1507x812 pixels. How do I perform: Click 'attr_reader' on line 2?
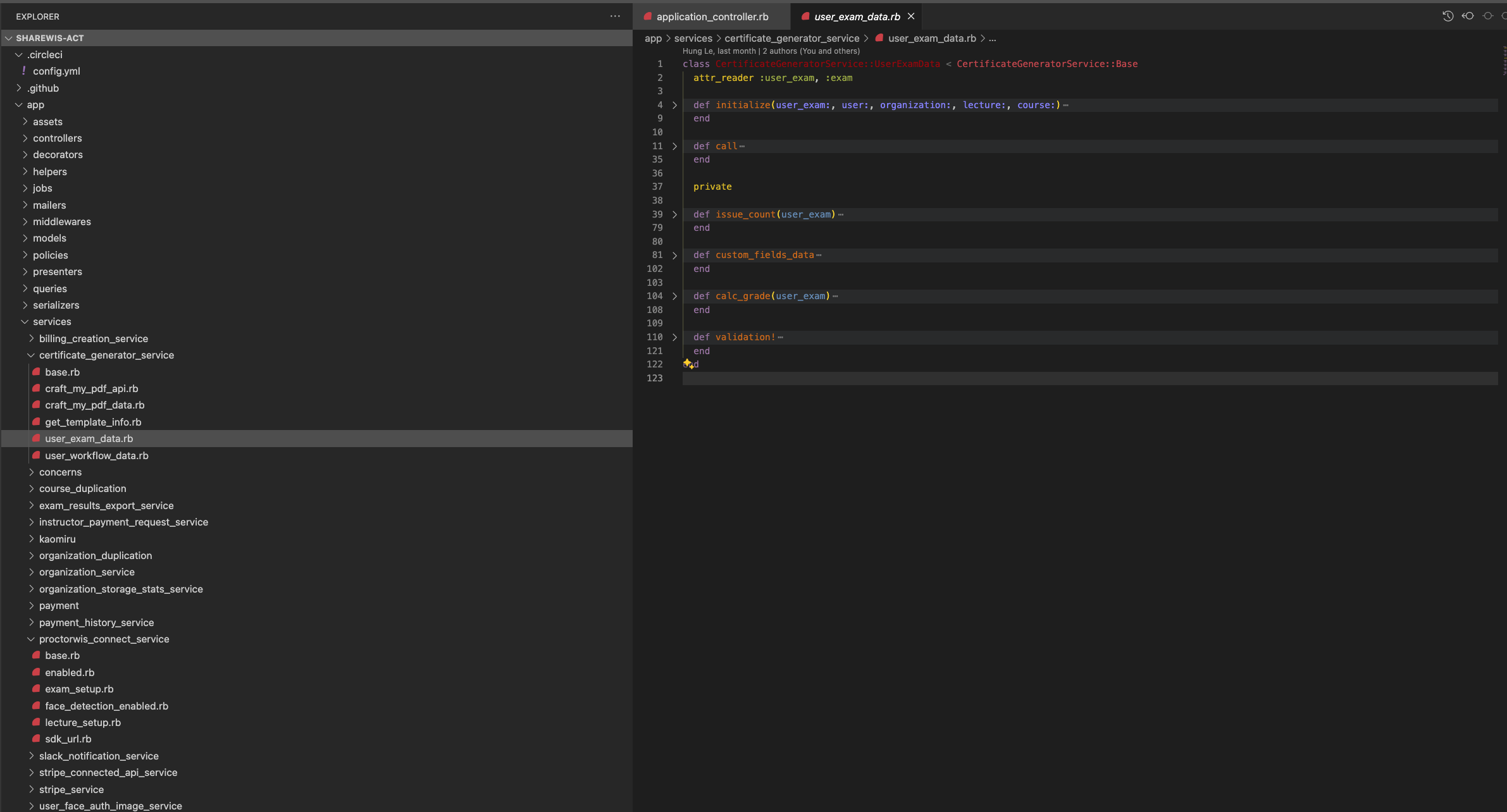point(723,78)
